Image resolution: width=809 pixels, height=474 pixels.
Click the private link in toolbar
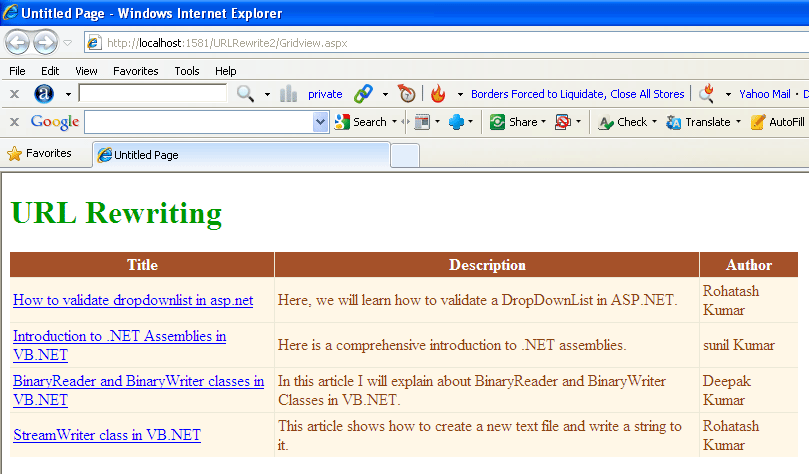[x=325, y=94]
